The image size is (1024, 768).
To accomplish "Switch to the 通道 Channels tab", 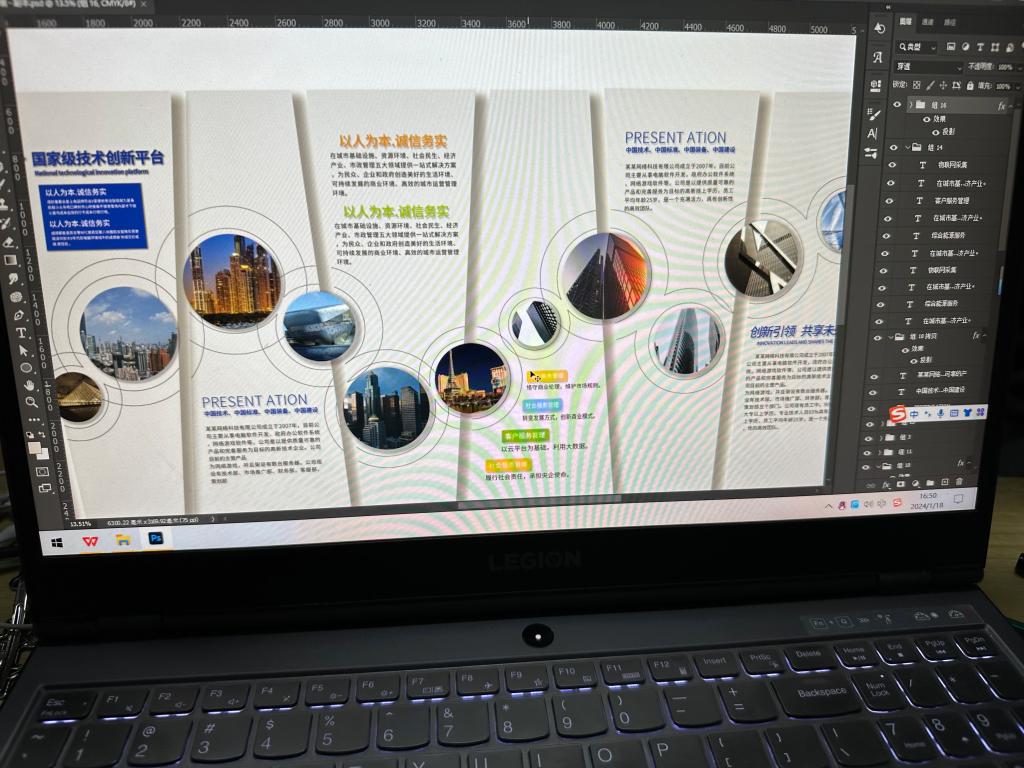I will coord(928,21).
